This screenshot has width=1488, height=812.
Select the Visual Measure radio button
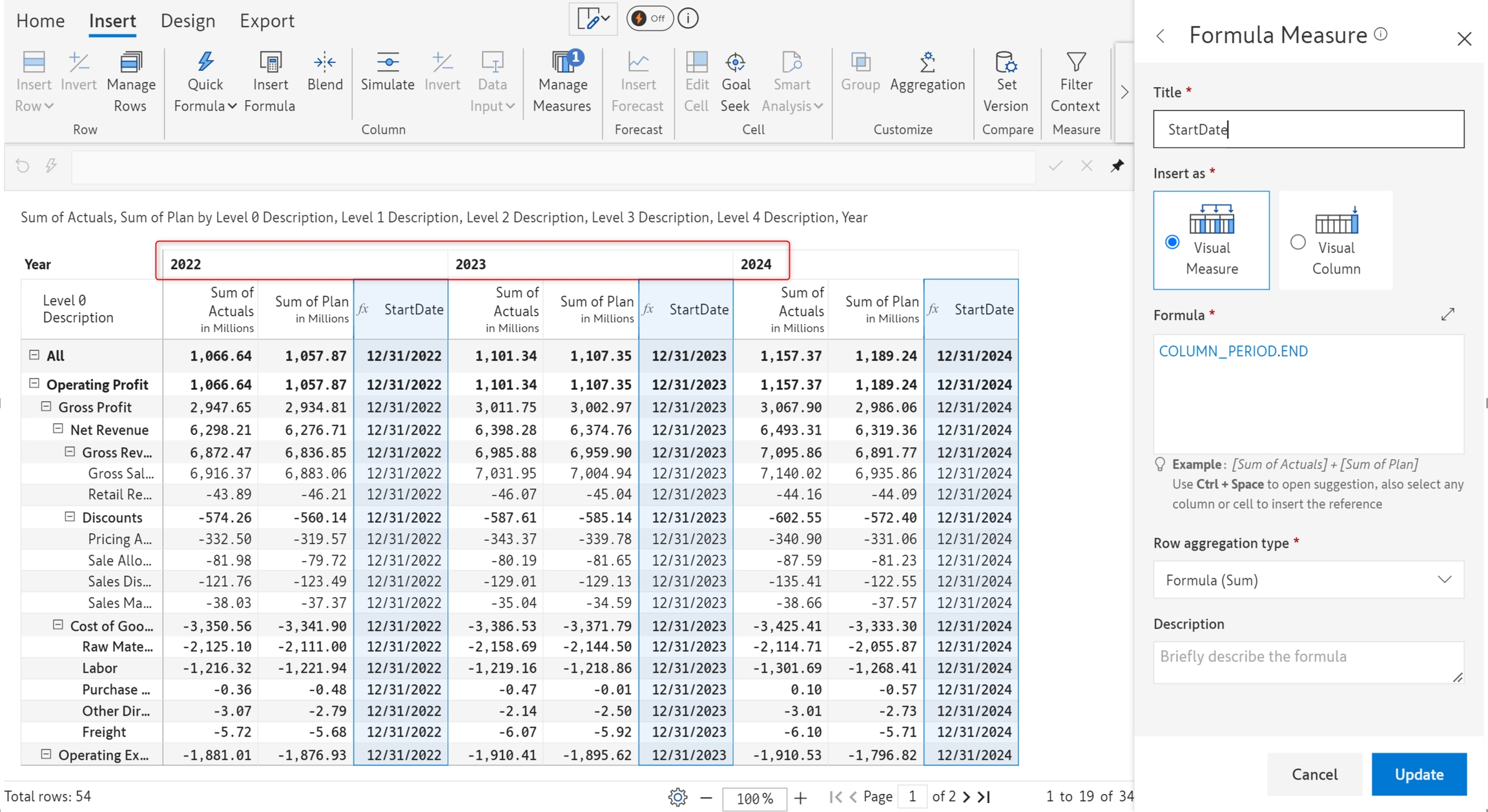tap(1172, 242)
